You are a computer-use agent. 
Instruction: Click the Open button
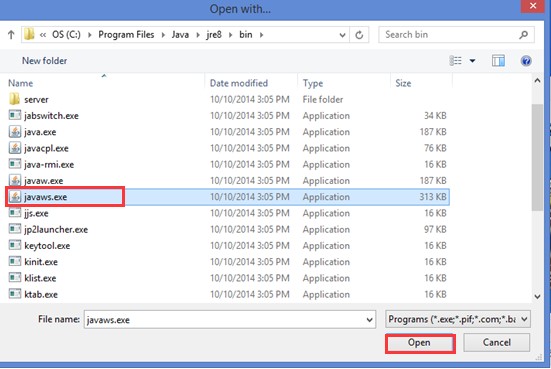(420, 343)
